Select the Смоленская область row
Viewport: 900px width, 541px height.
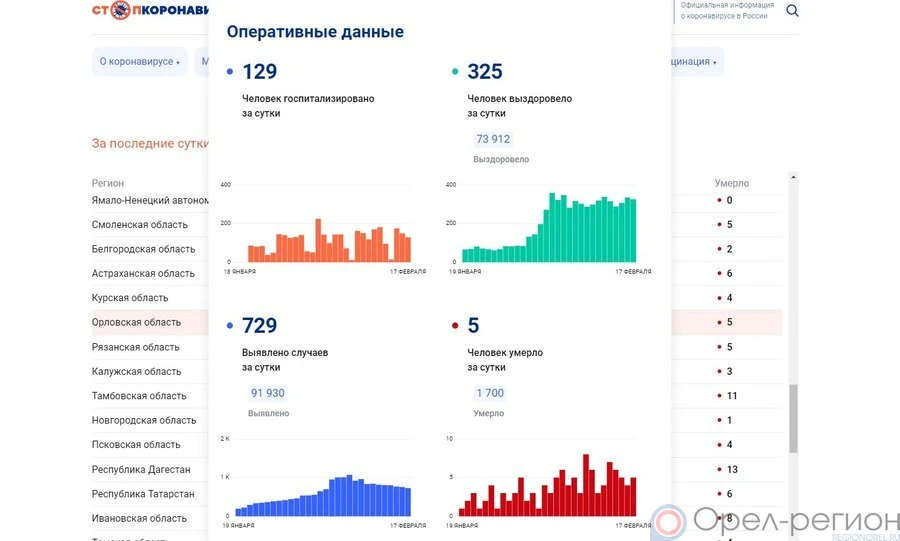click(x=139, y=225)
